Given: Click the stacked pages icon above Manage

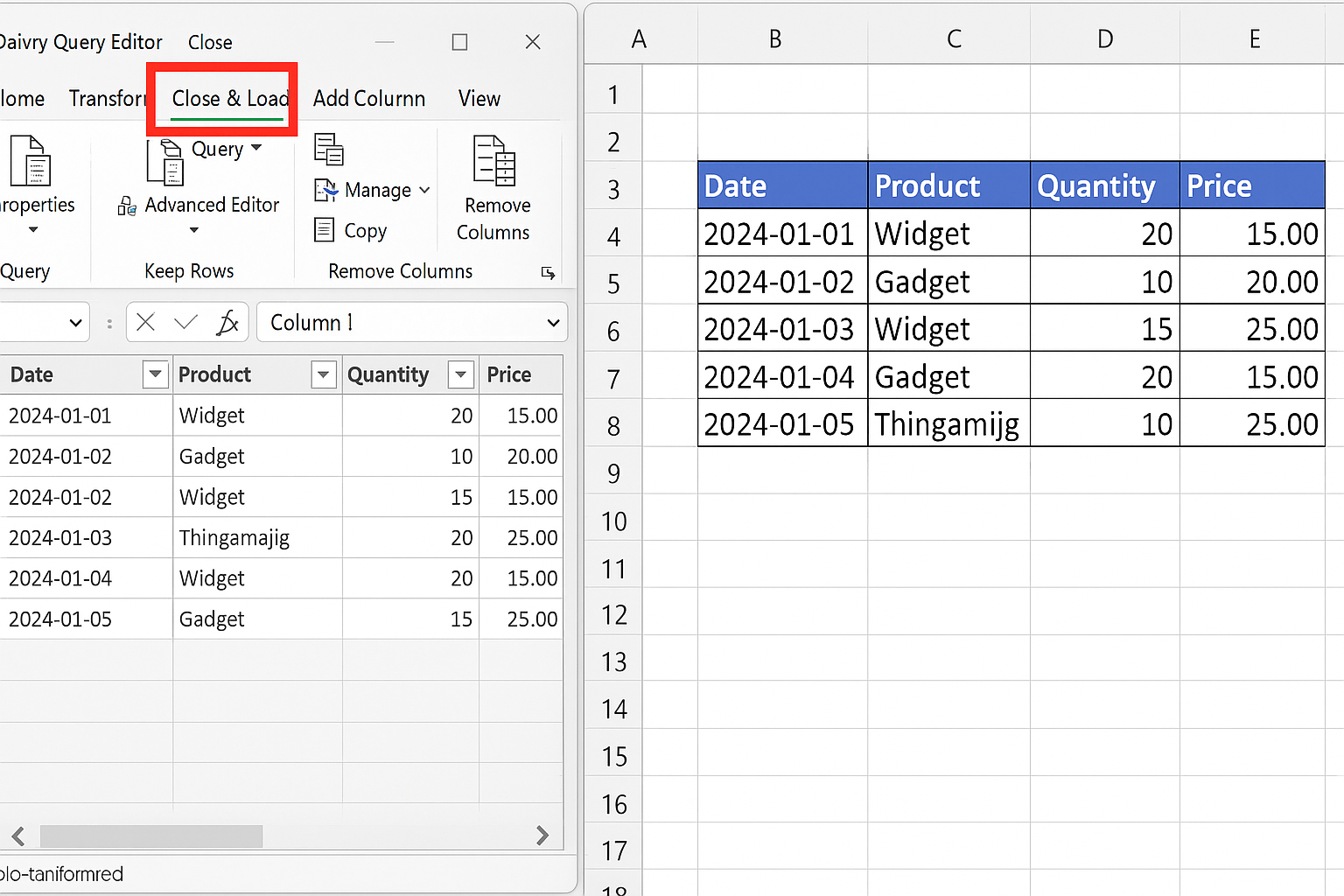Looking at the screenshot, I should click(329, 149).
